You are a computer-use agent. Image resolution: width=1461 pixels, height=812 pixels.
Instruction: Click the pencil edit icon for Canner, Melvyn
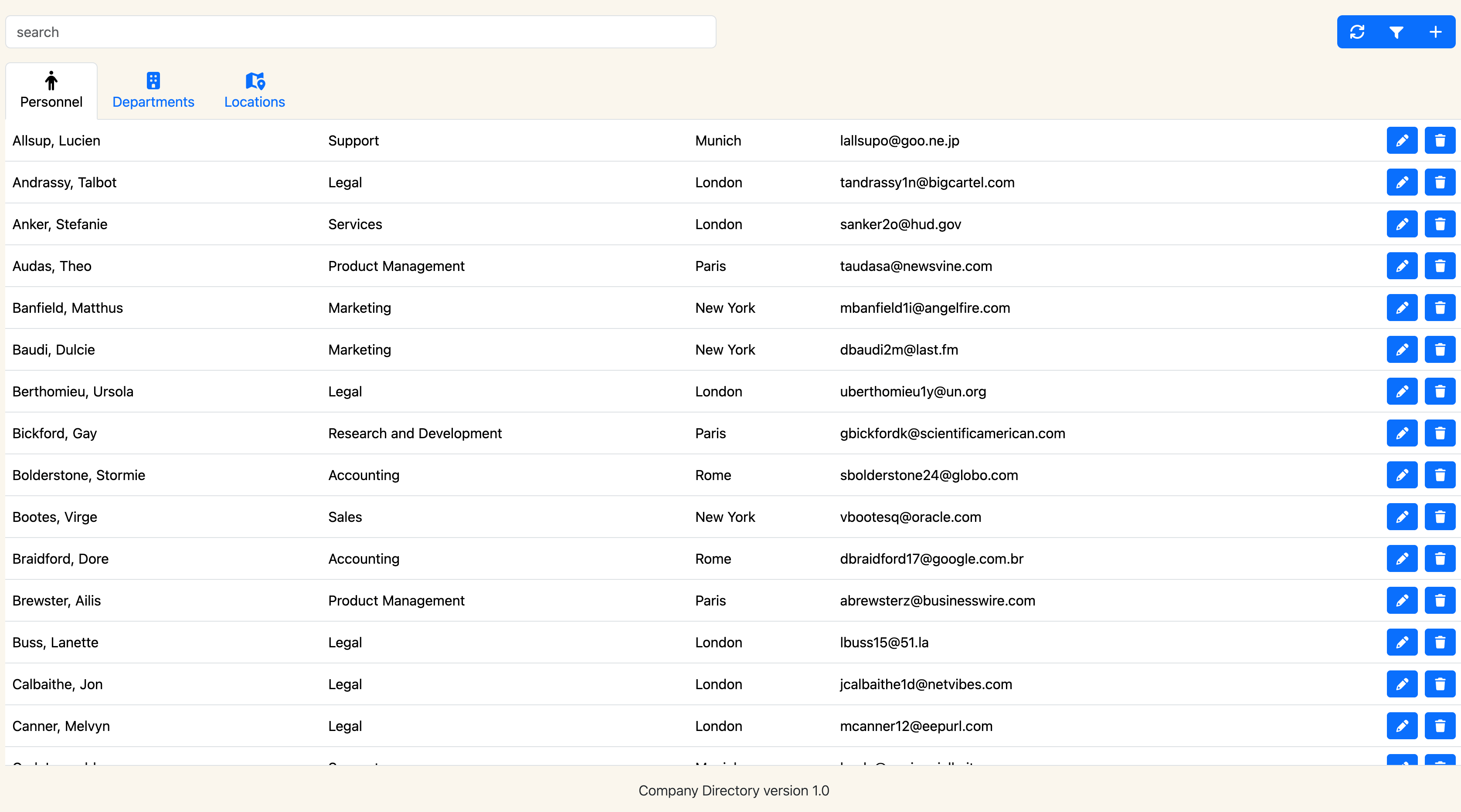[1401, 726]
